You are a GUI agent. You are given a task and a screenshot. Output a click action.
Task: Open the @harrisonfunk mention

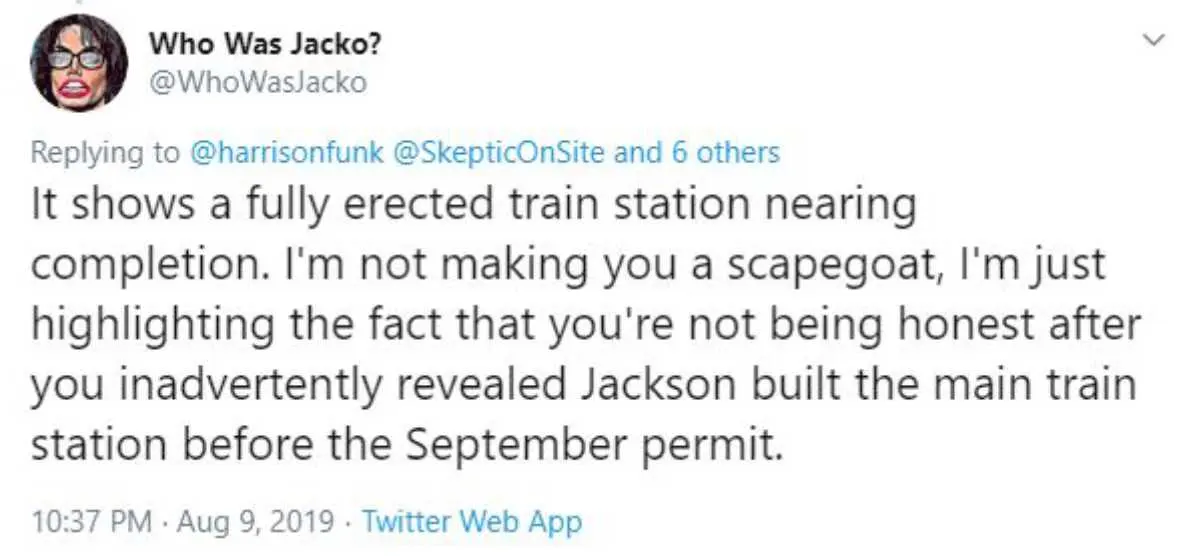(x=279, y=153)
